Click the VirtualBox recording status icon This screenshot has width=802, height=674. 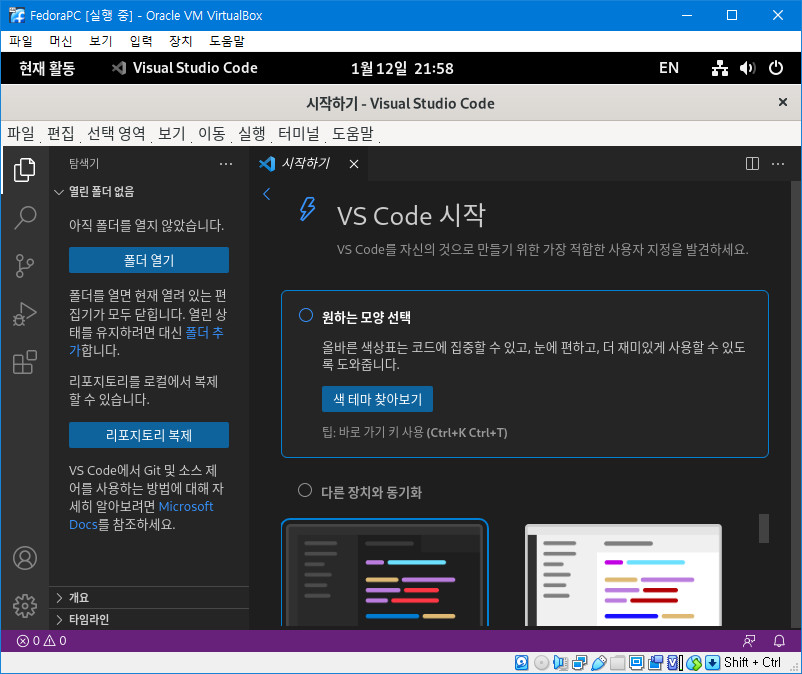[x=655, y=663]
